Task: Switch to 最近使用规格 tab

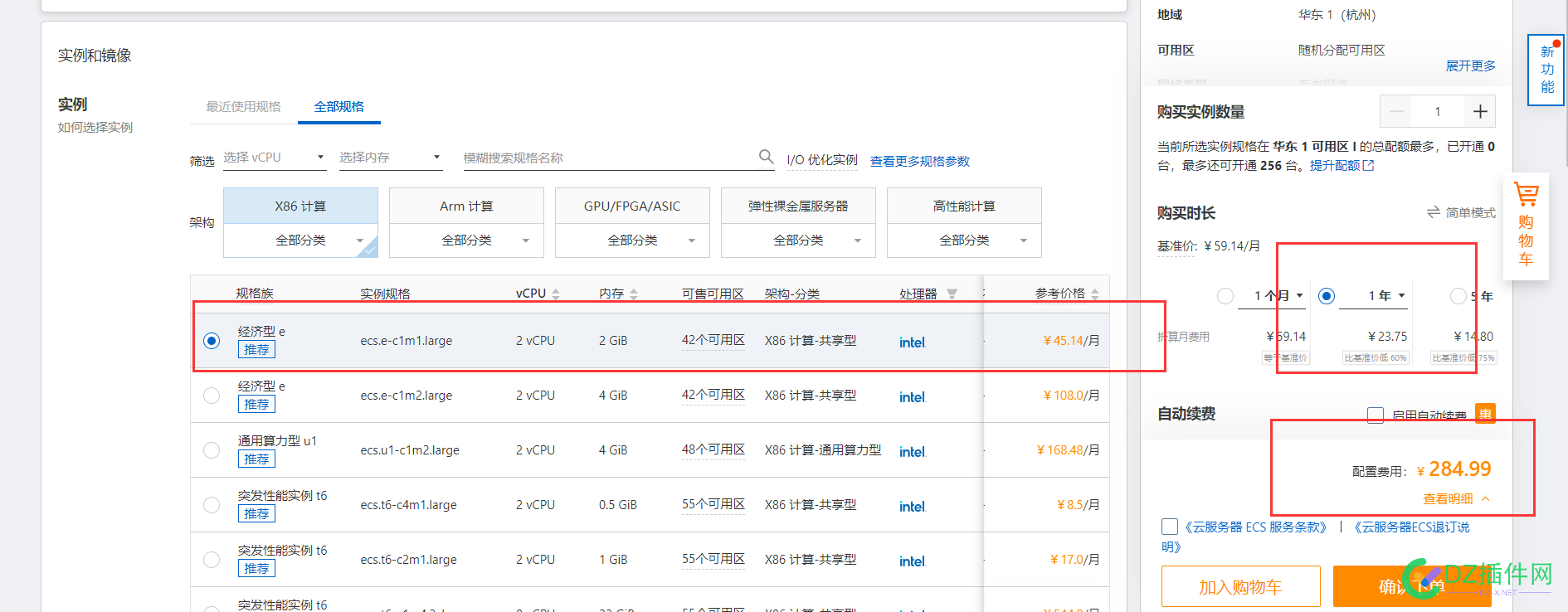Action: click(243, 106)
